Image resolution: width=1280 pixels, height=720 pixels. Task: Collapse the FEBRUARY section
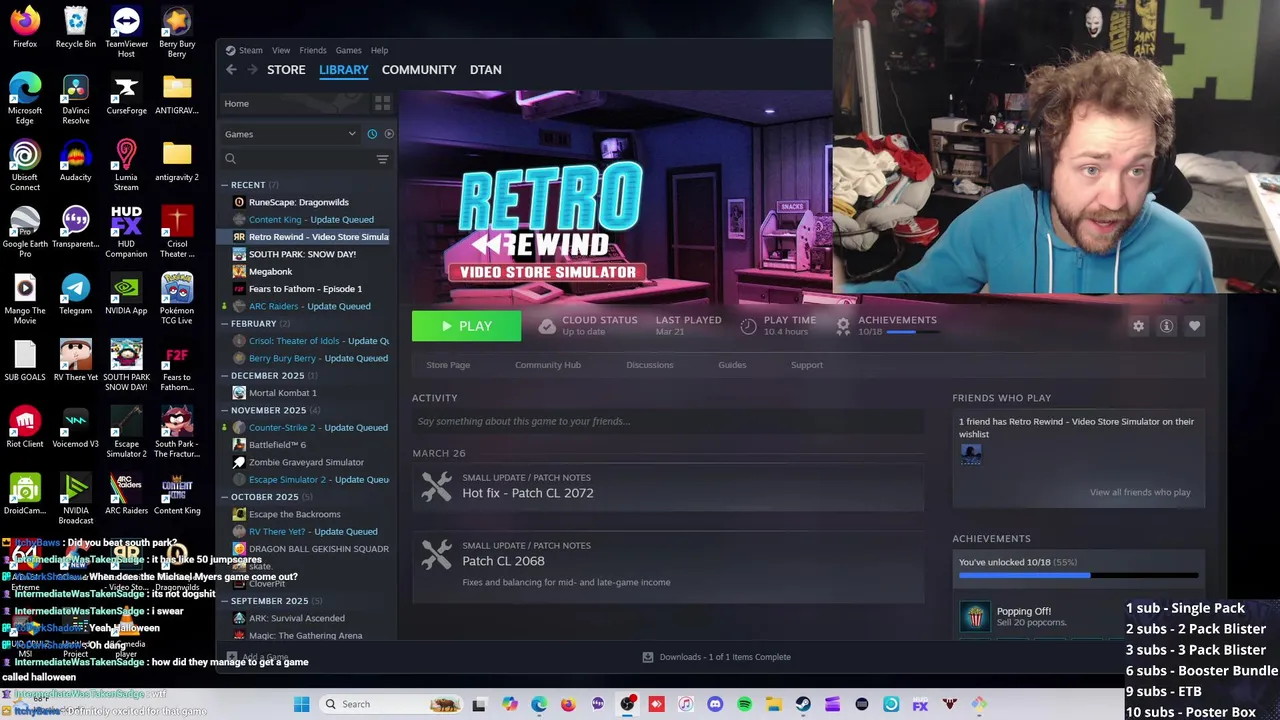click(225, 324)
